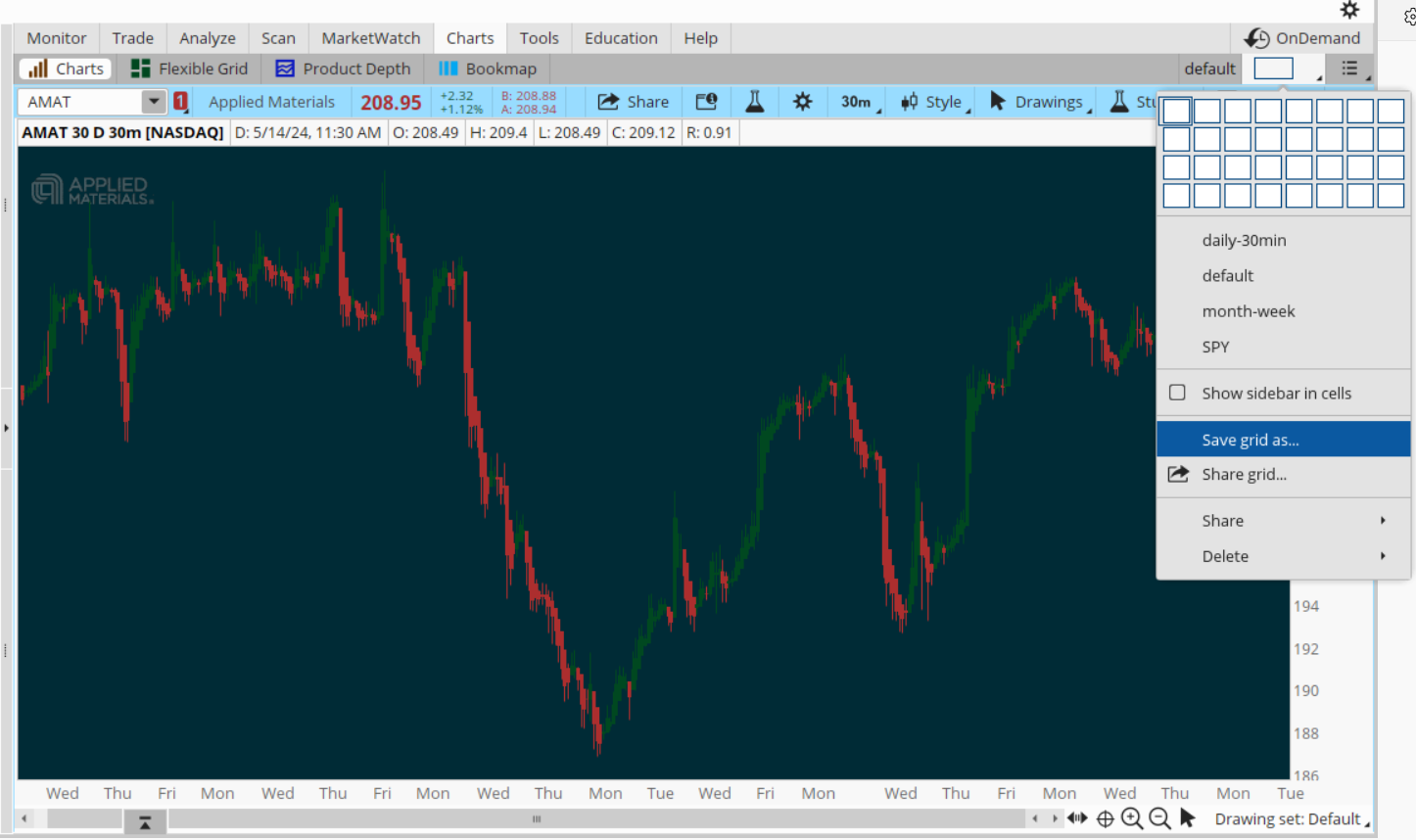Open the Flexible Grid sub-tab
This screenshot has width=1416, height=840.
pyautogui.click(x=190, y=69)
